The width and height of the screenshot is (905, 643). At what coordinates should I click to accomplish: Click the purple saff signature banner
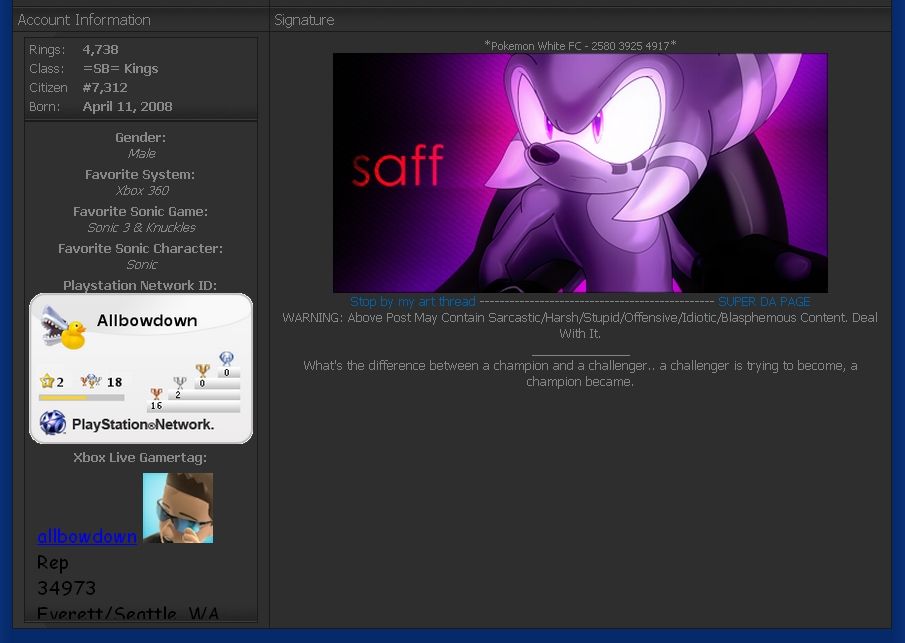pos(580,172)
